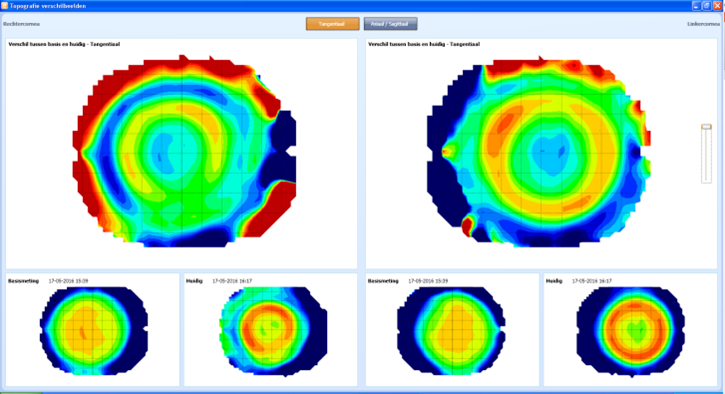Minimize the Topografie verschilbeelden window
This screenshot has width=725, height=394.
coord(696,6)
